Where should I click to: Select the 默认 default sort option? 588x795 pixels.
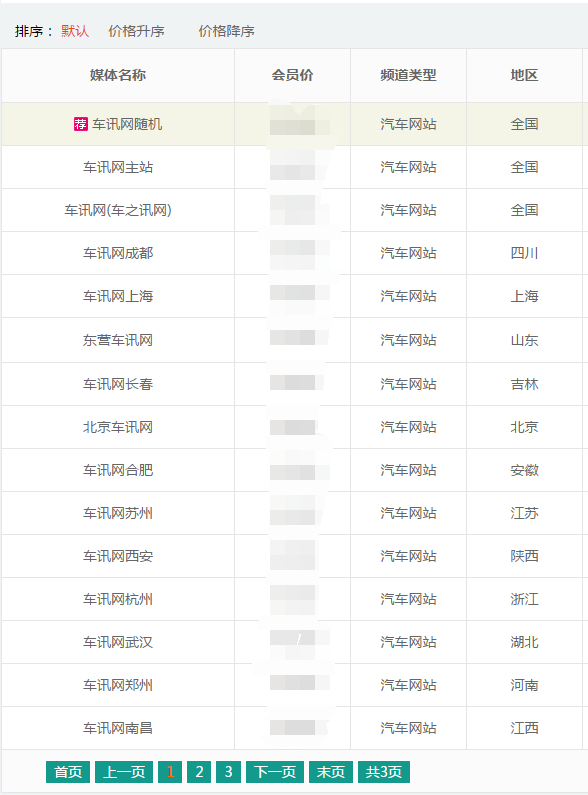(75, 31)
